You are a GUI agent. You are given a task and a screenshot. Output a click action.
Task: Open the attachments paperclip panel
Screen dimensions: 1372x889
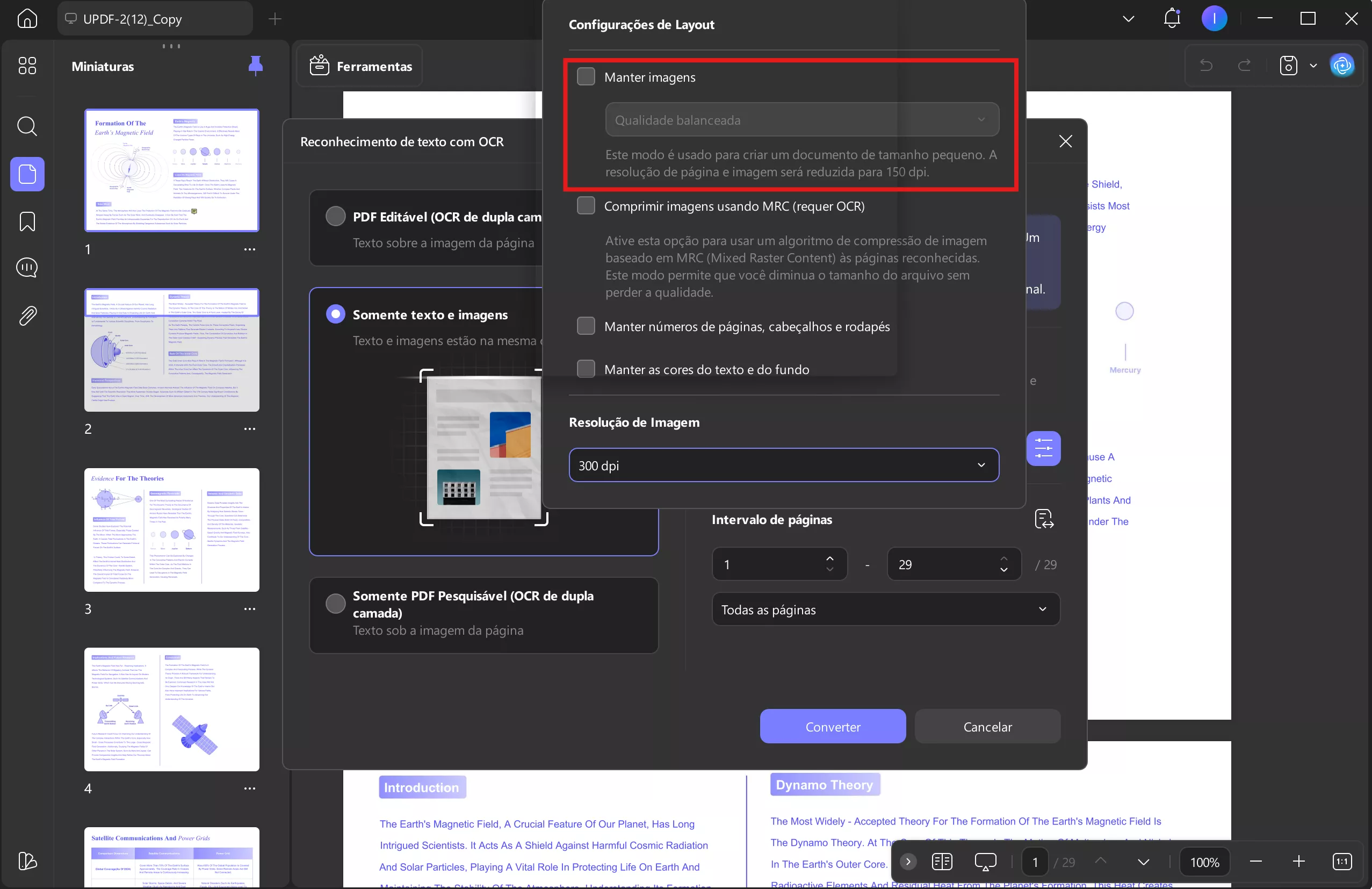click(x=27, y=316)
